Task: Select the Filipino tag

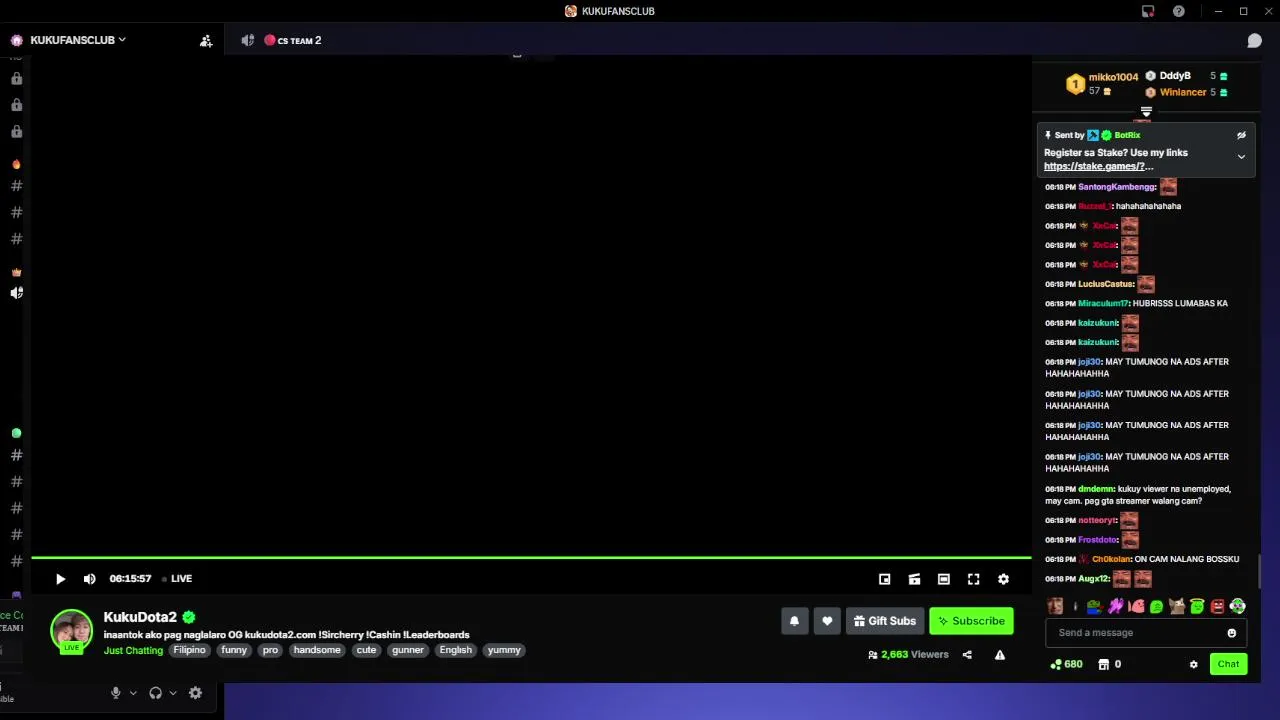Action: tap(189, 650)
